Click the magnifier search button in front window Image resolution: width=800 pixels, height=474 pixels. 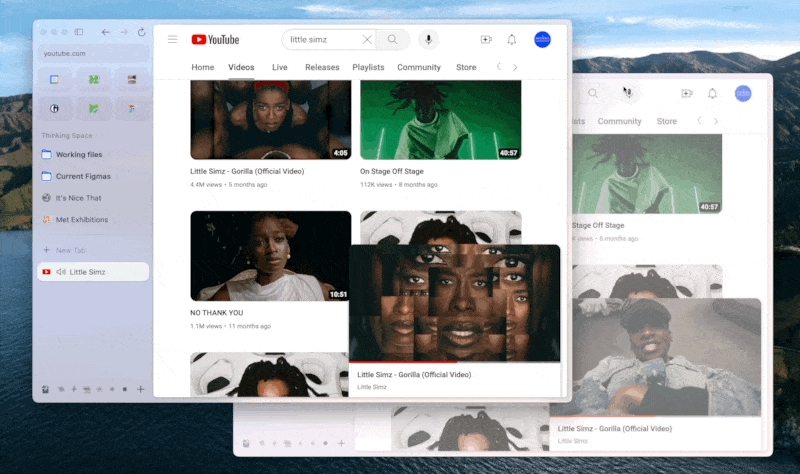pyautogui.click(x=392, y=39)
